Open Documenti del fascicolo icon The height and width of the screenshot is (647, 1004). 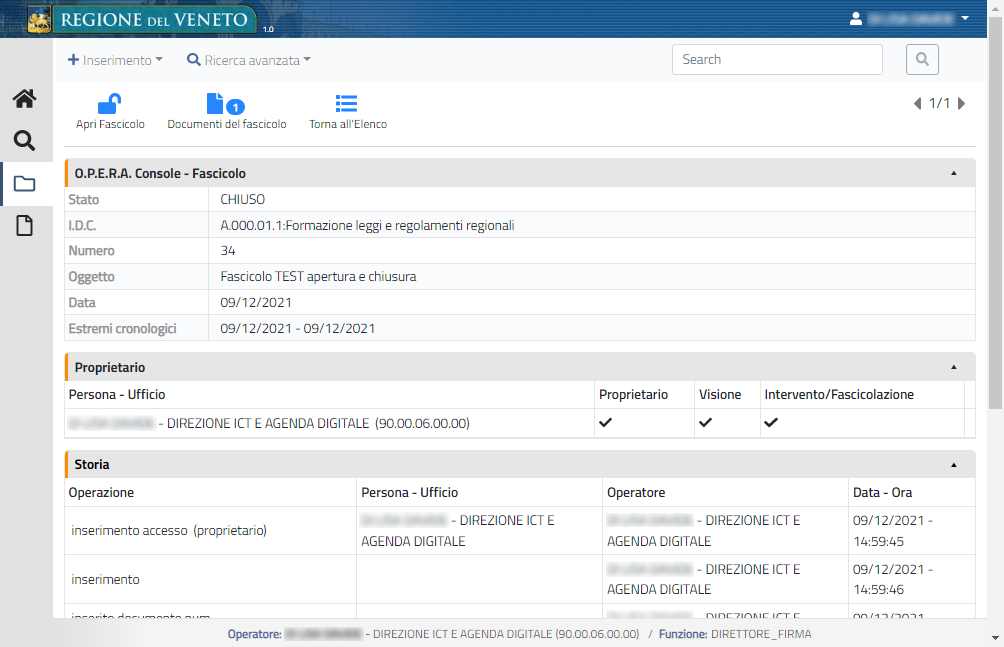226,104
